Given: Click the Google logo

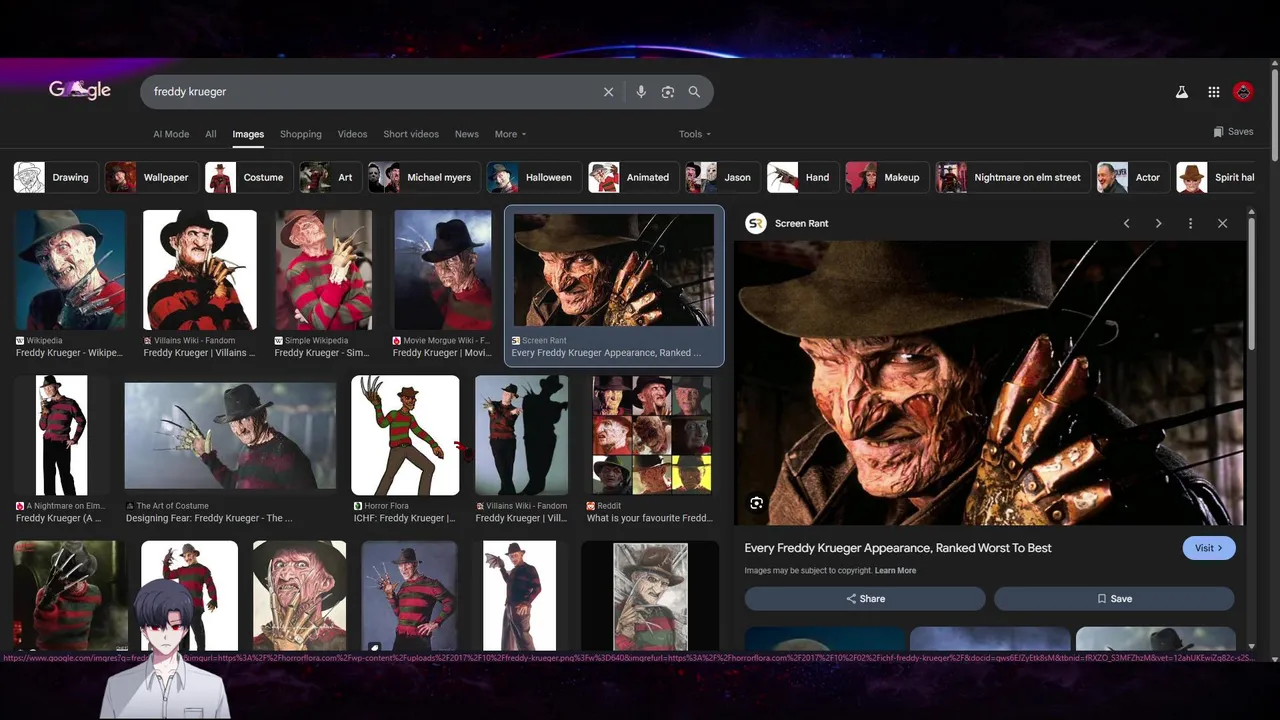Looking at the screenshot, I should (x=80, y=90).
